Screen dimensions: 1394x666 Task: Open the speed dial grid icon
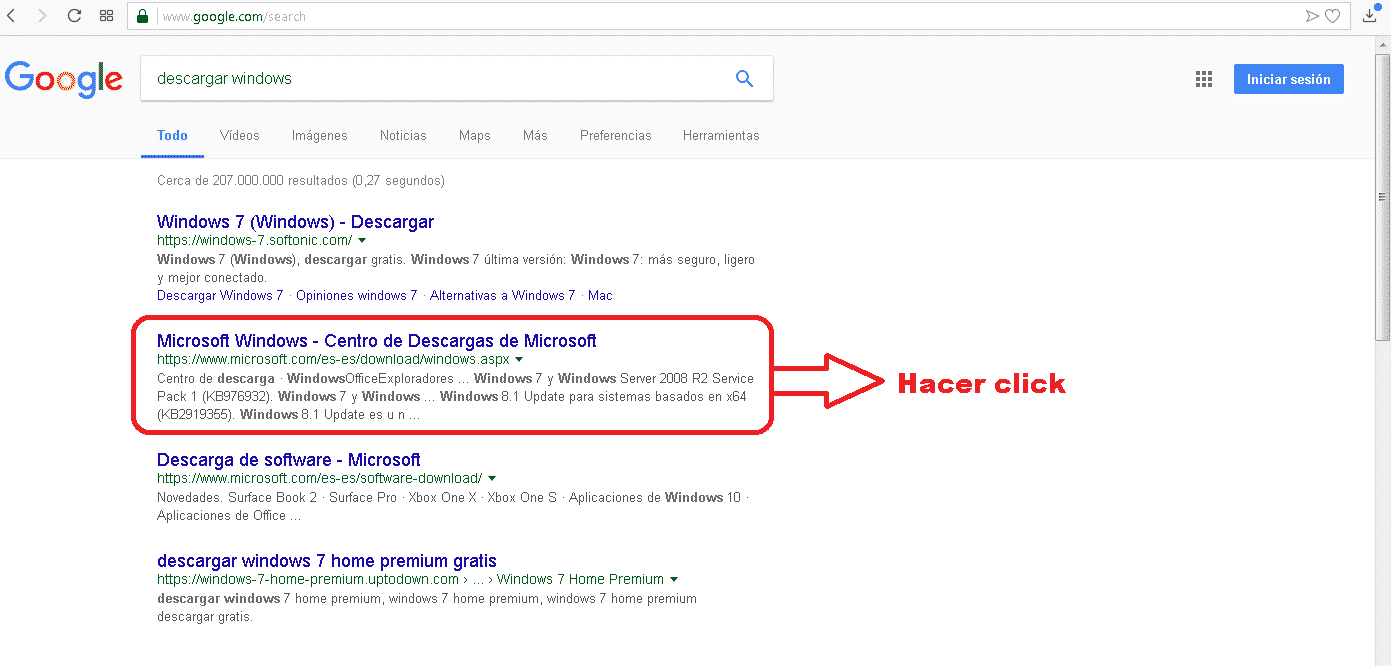(107, 16)
